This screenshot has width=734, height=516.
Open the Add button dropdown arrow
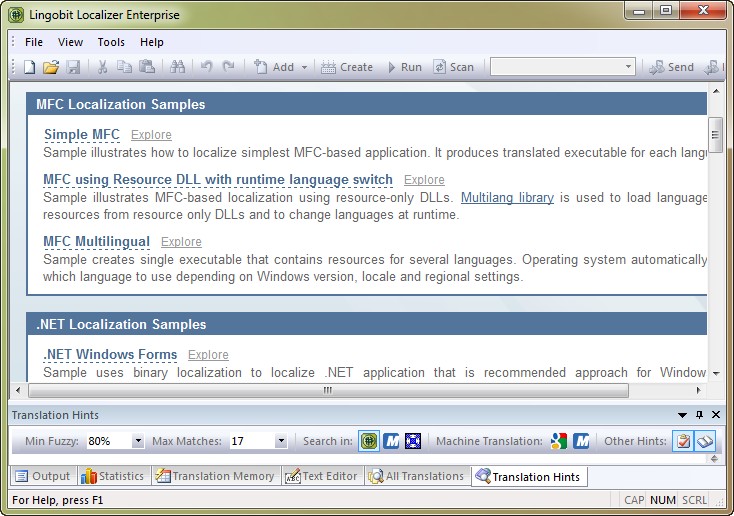(304, 67)
